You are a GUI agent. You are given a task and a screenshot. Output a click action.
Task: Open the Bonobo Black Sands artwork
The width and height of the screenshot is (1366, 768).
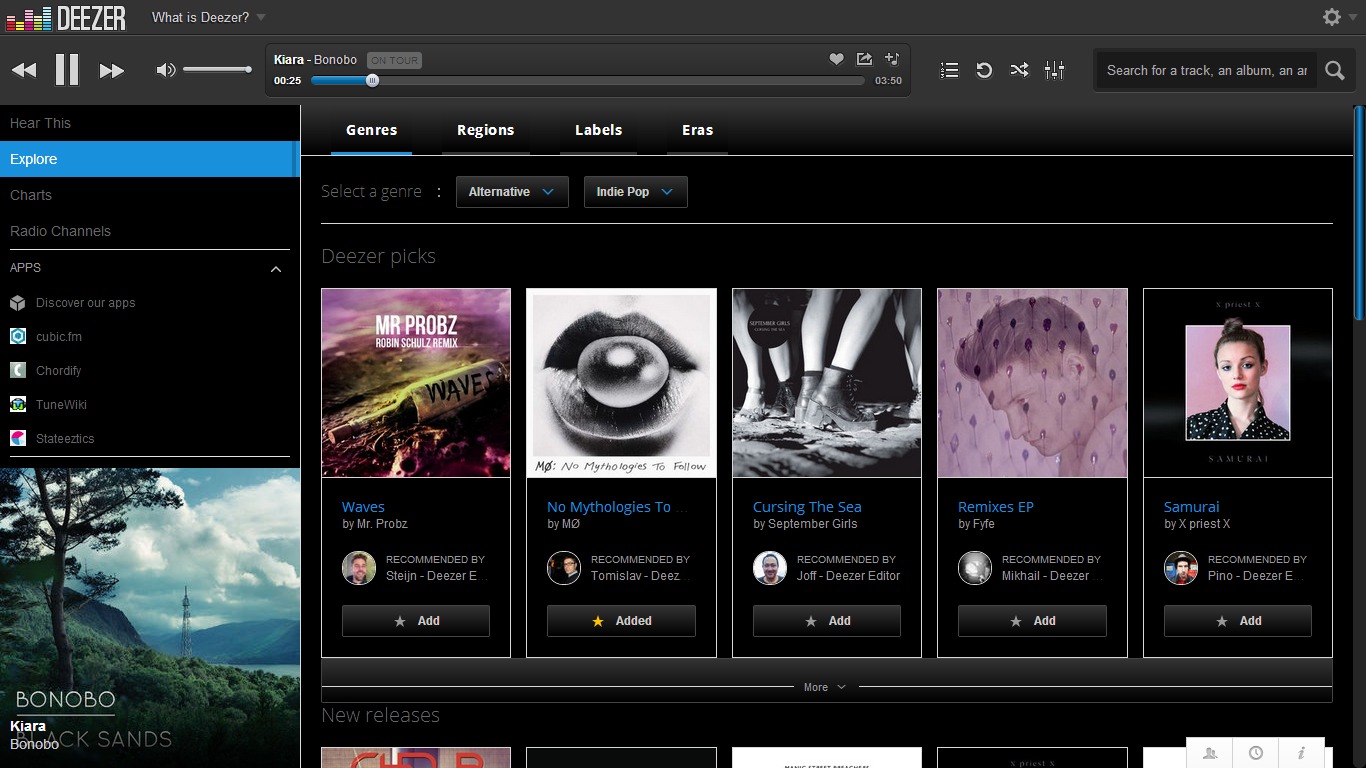click(x=150, y=618)
